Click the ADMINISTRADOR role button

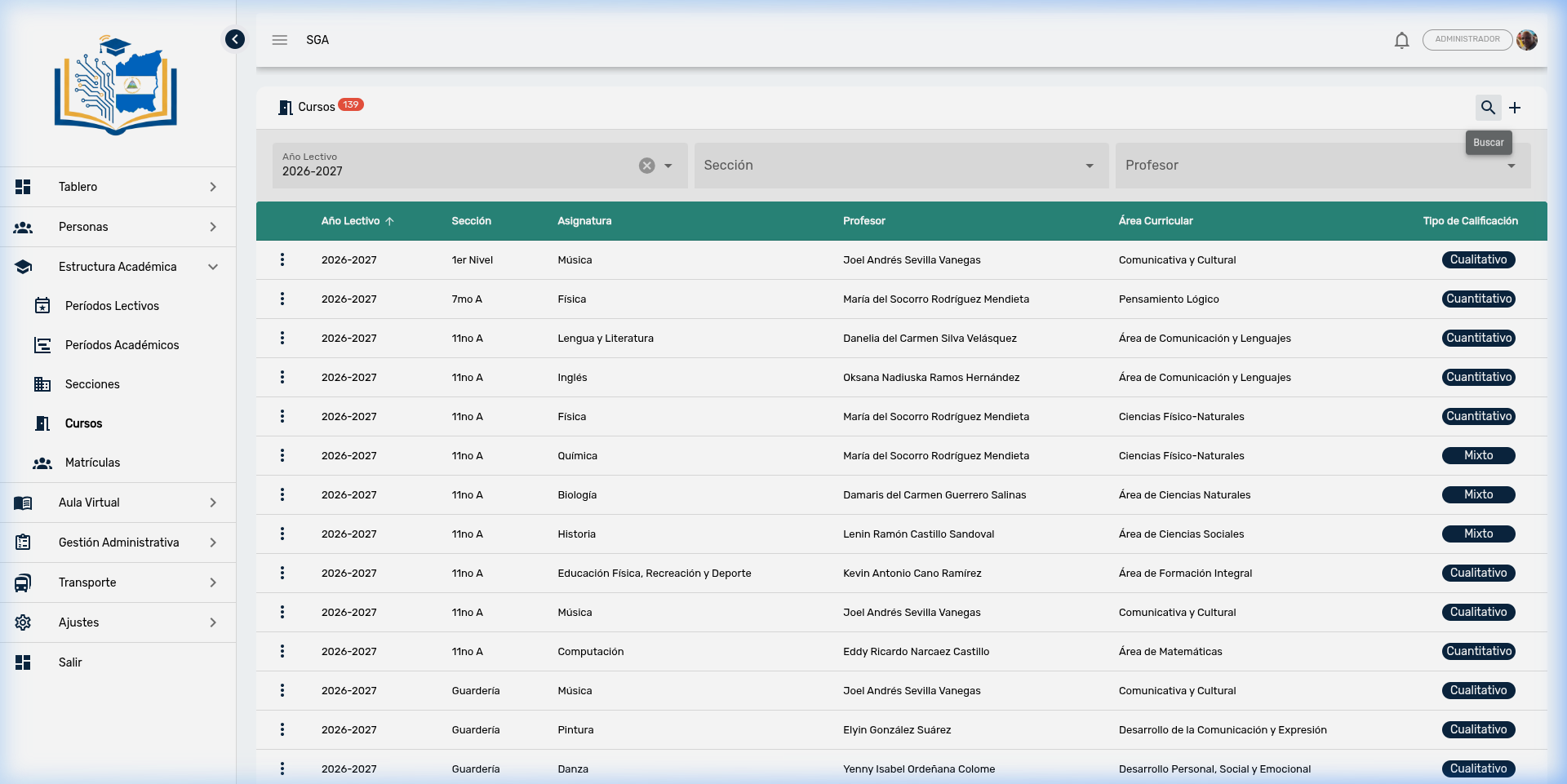click(x=1467, y=40)
